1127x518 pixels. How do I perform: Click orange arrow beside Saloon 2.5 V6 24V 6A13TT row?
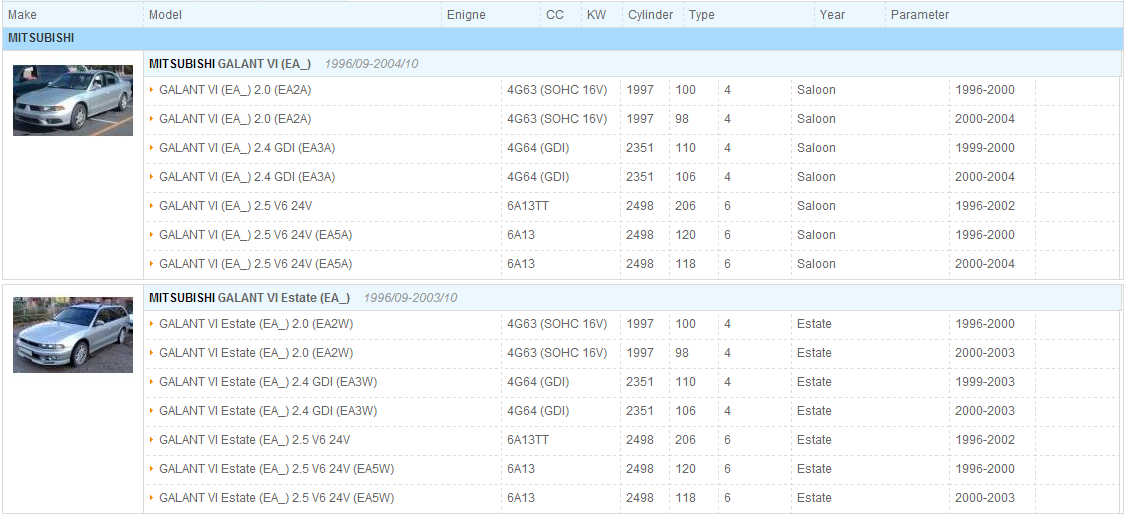click(152, 205)
